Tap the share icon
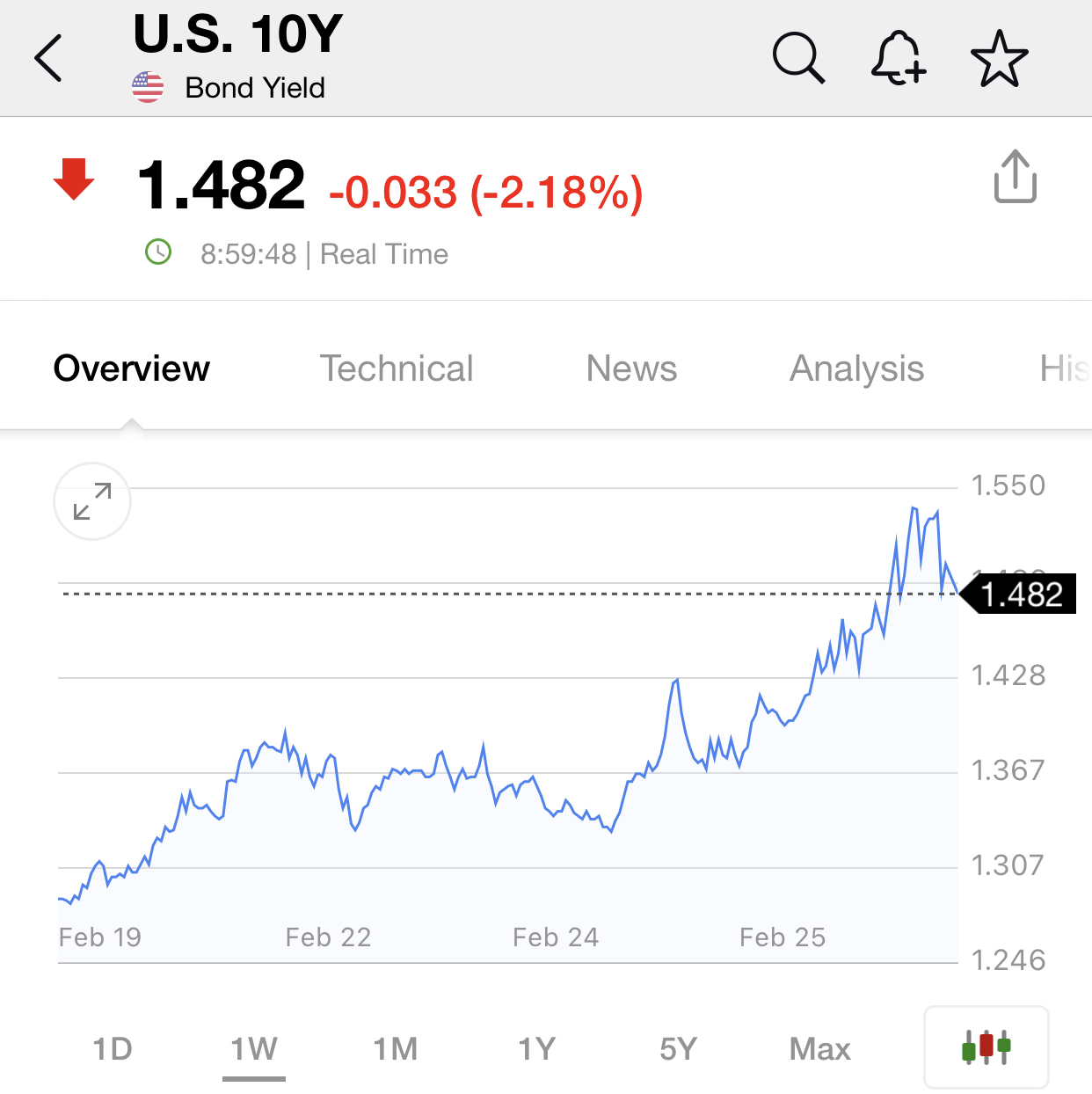 click(1016, 177)
